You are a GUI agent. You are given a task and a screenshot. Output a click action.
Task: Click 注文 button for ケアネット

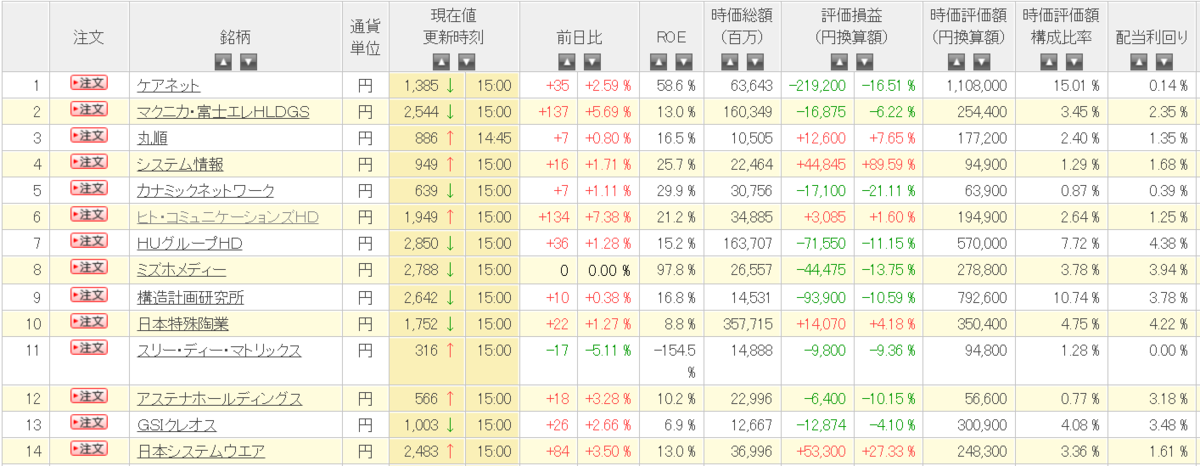click(88, 83)
